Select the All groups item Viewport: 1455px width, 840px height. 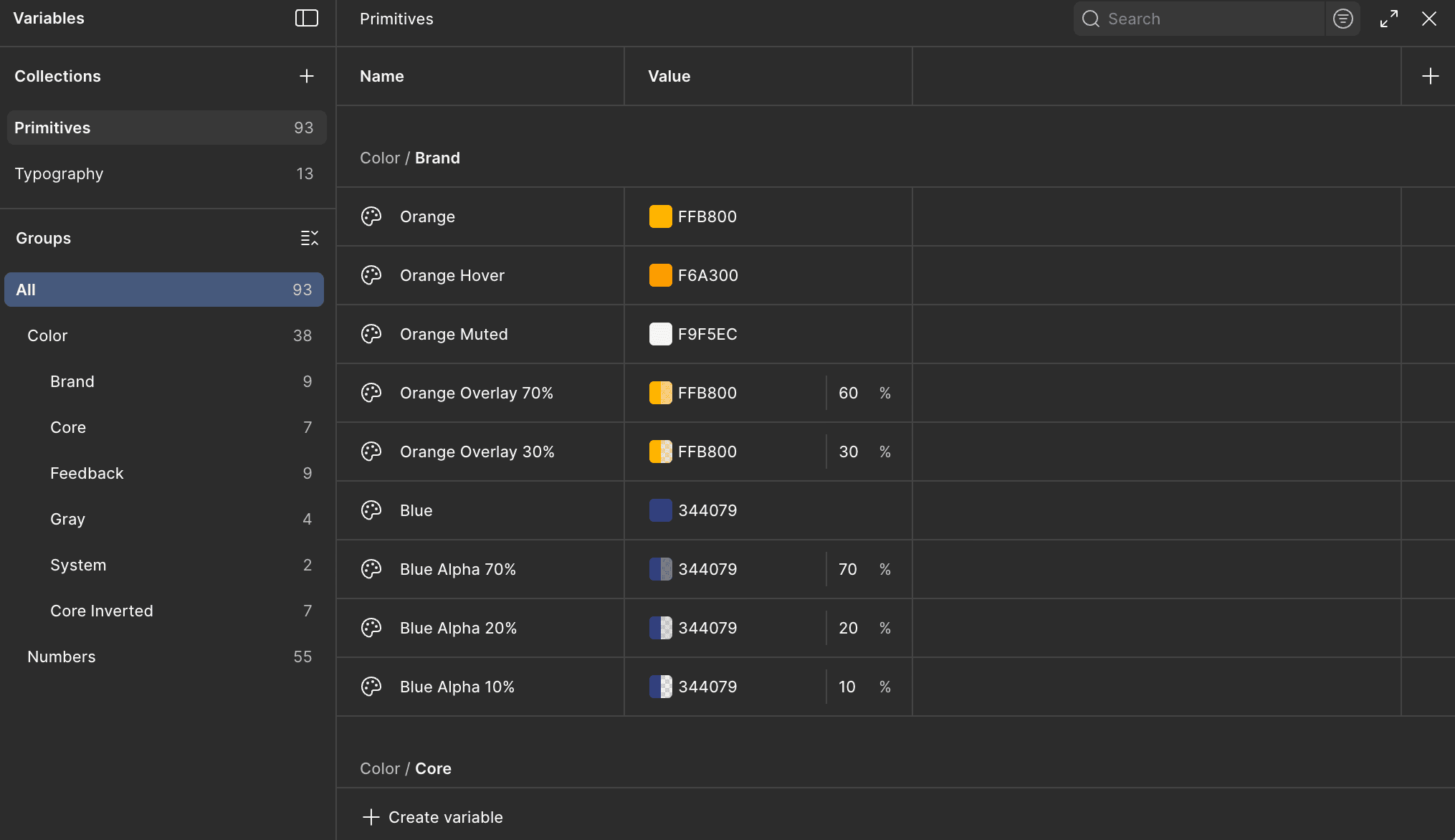163,290
